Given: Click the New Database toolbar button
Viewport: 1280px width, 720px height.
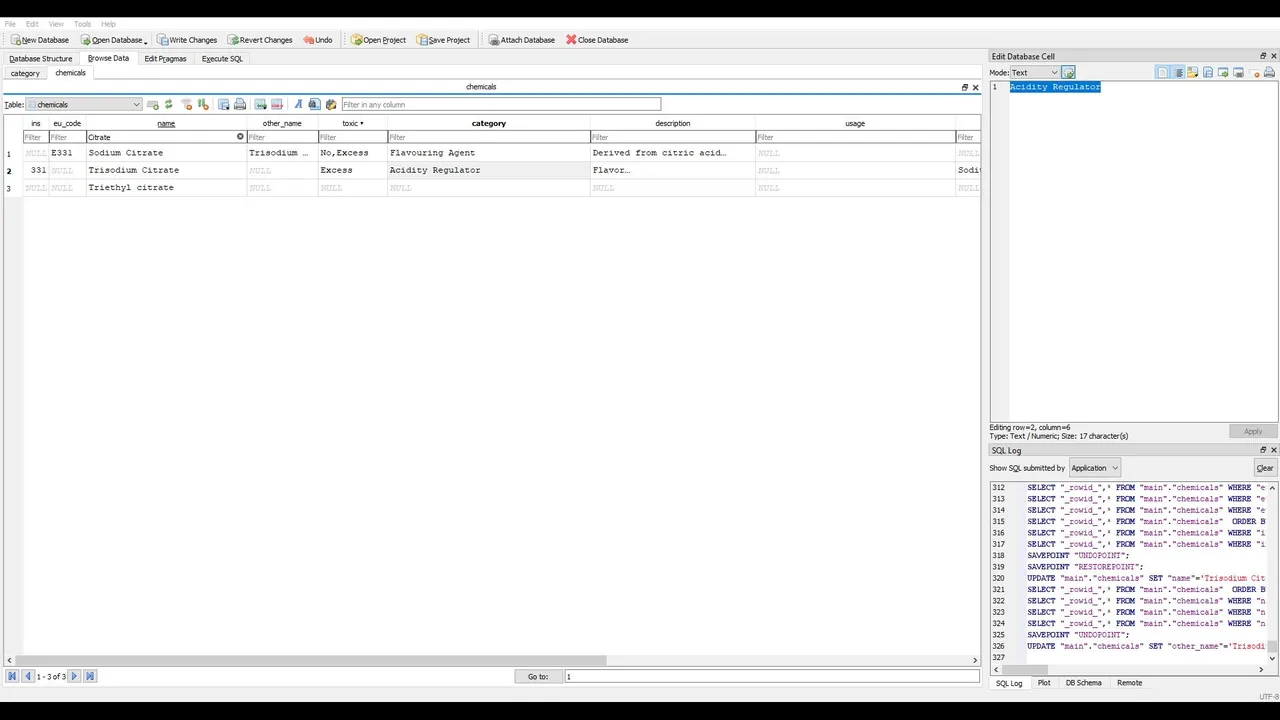Looking at the screenshot, I should [x=40, y=40].
